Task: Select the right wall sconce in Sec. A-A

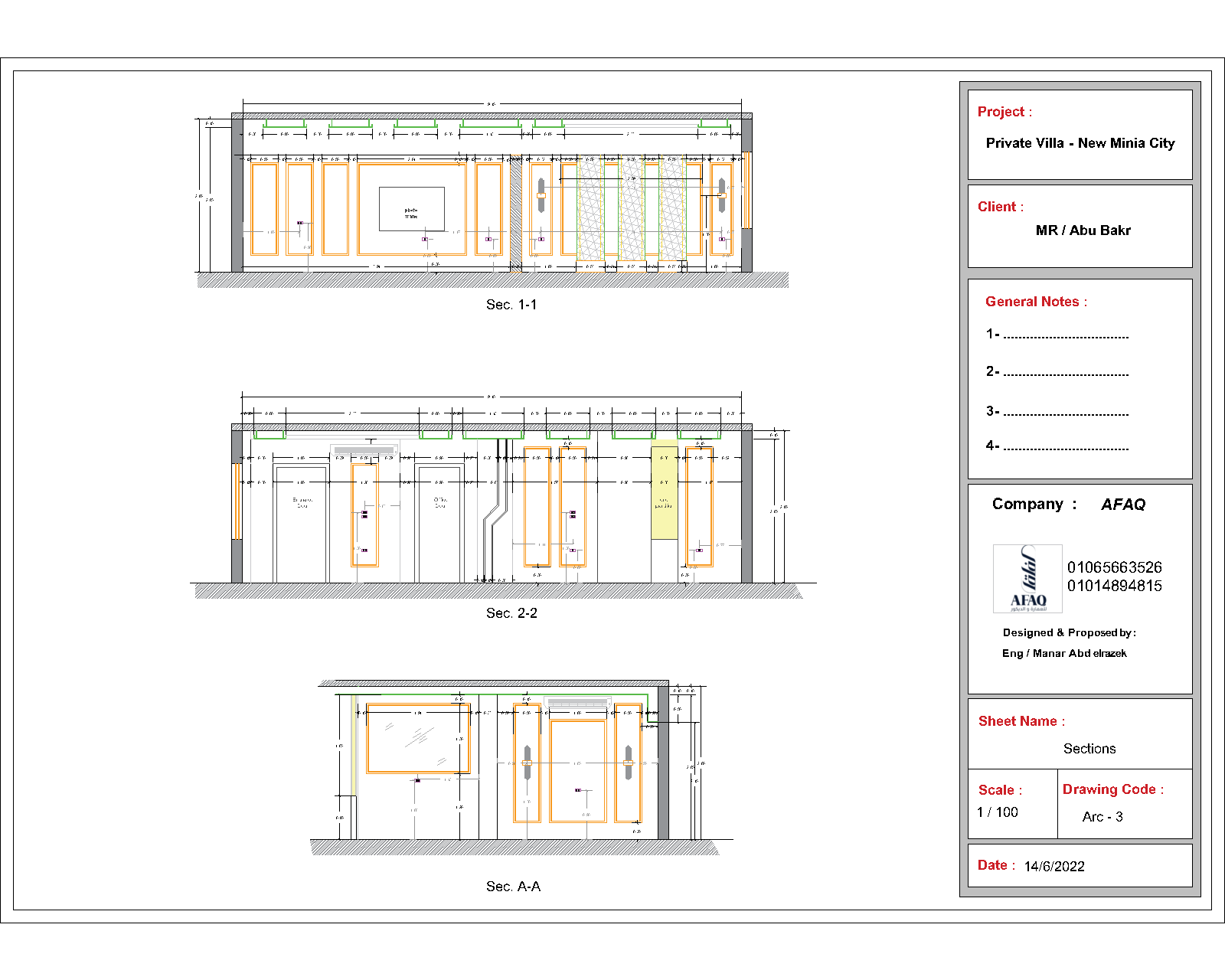Action: [x=628, y=763]
